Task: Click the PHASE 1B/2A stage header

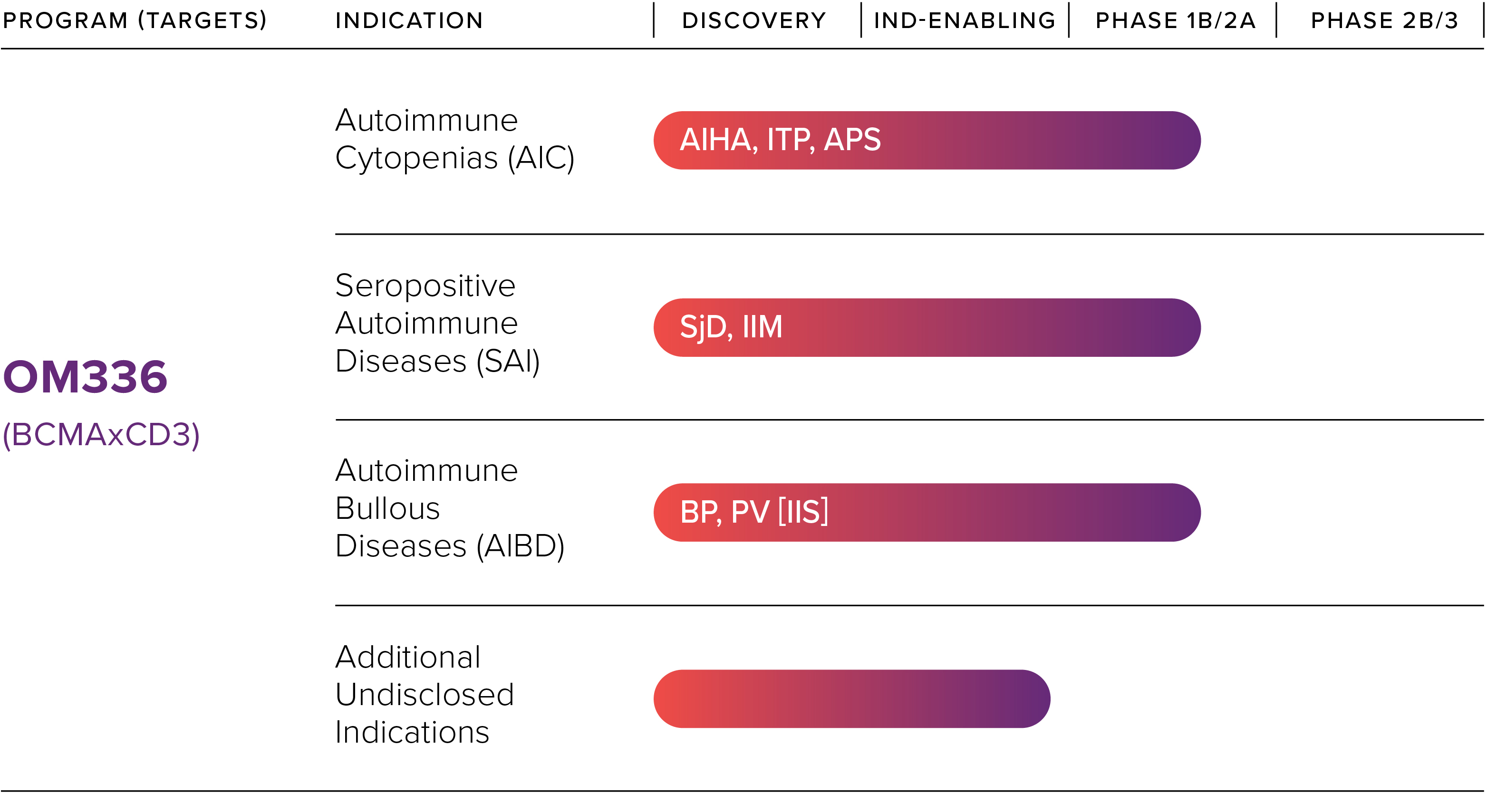Action: click(x=1175, y=21)
